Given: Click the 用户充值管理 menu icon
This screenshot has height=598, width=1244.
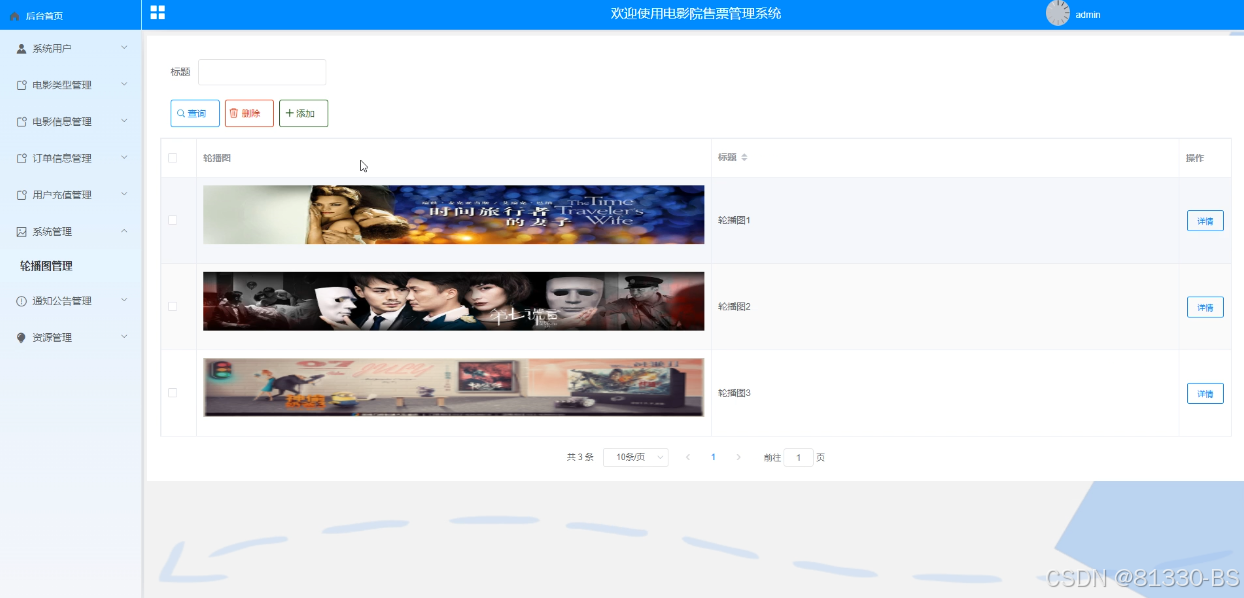Looking at the screenshot, I should [x=22, y=195].
